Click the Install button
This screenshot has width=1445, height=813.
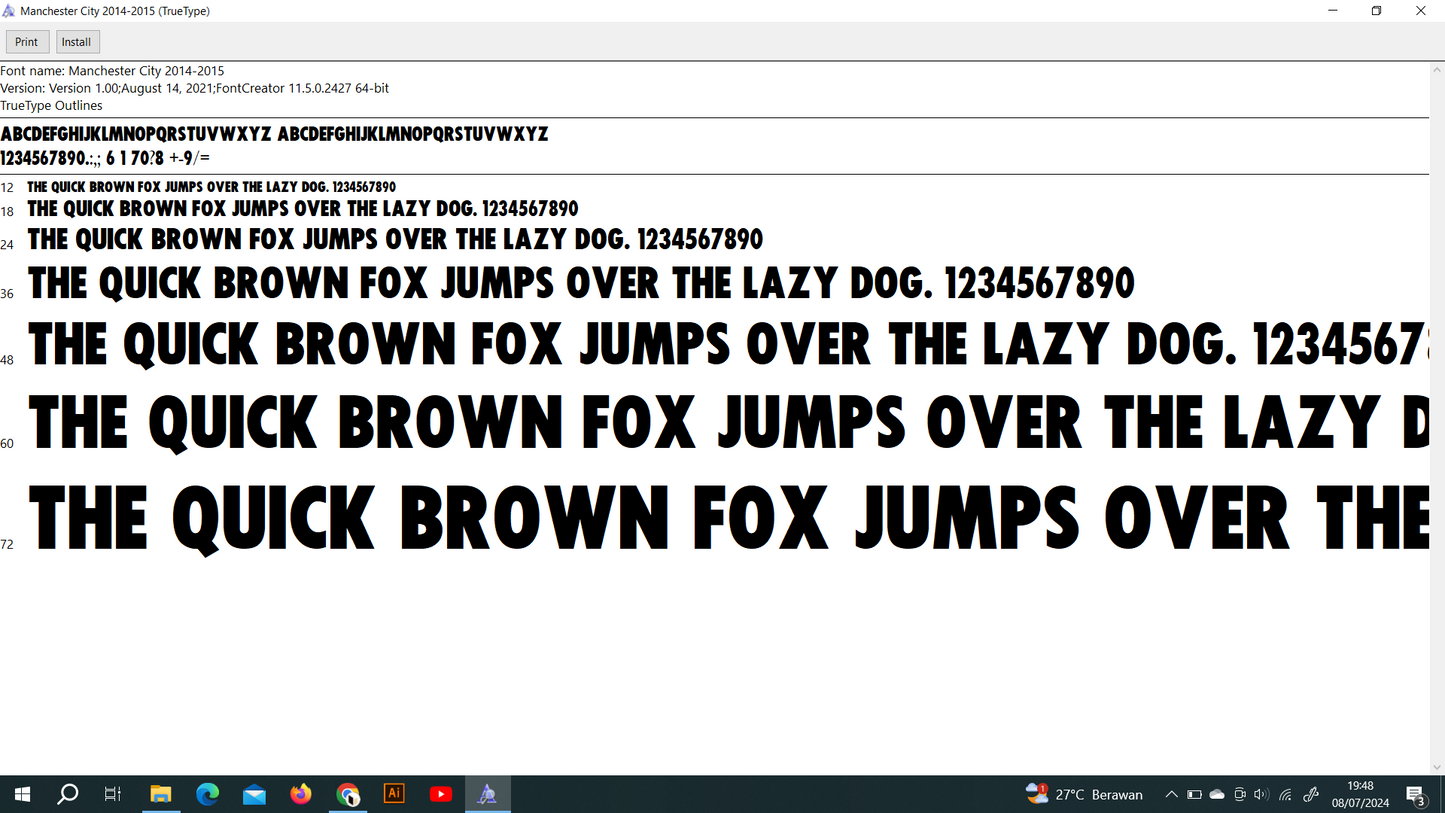(x=77, y=42)
